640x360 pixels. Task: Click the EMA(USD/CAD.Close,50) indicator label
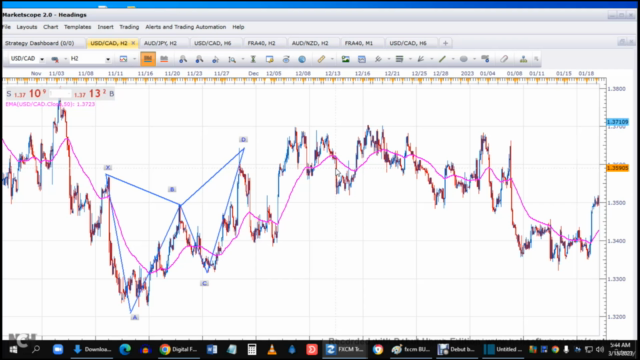pos(50,104)
